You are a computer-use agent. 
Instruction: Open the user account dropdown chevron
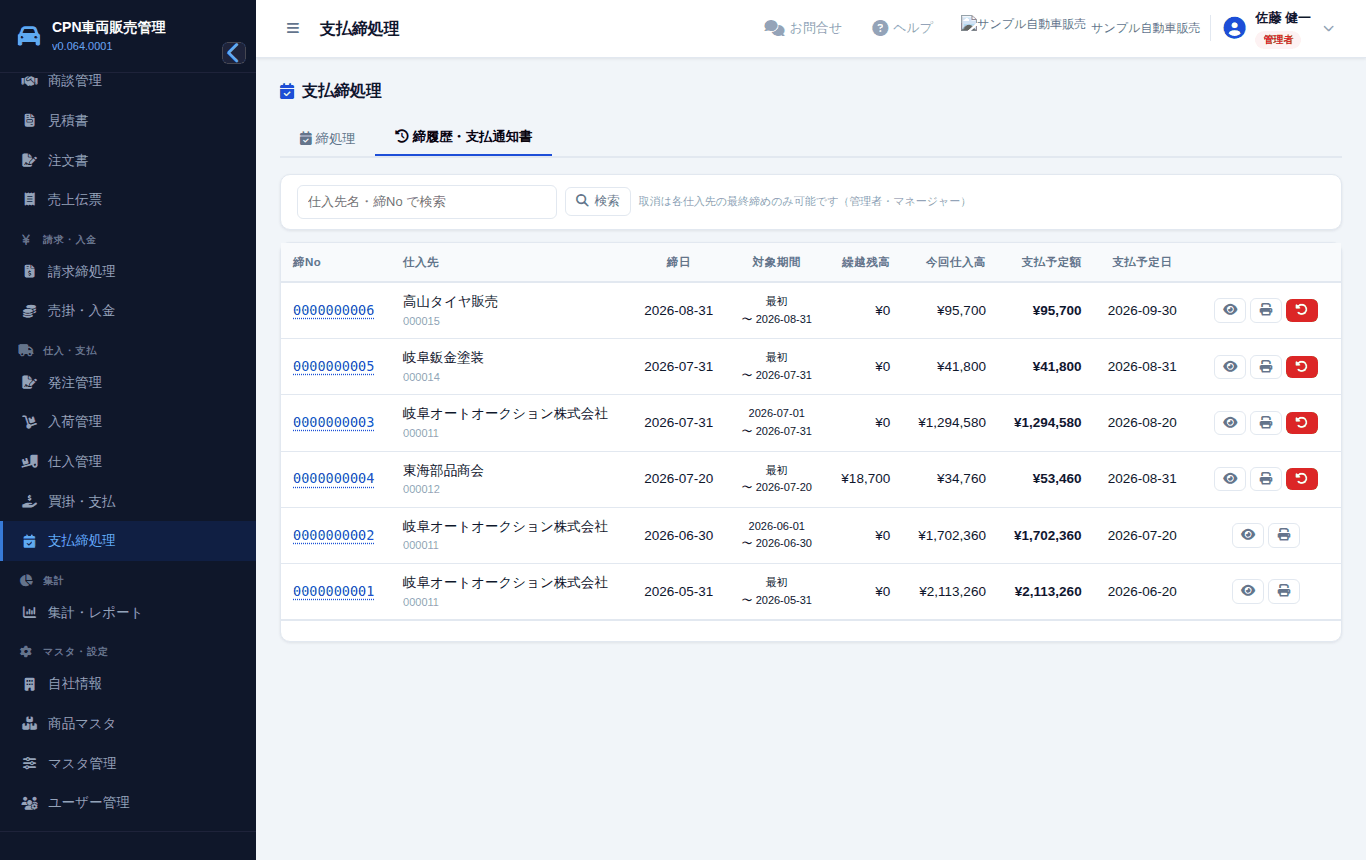click(1329, 28)
